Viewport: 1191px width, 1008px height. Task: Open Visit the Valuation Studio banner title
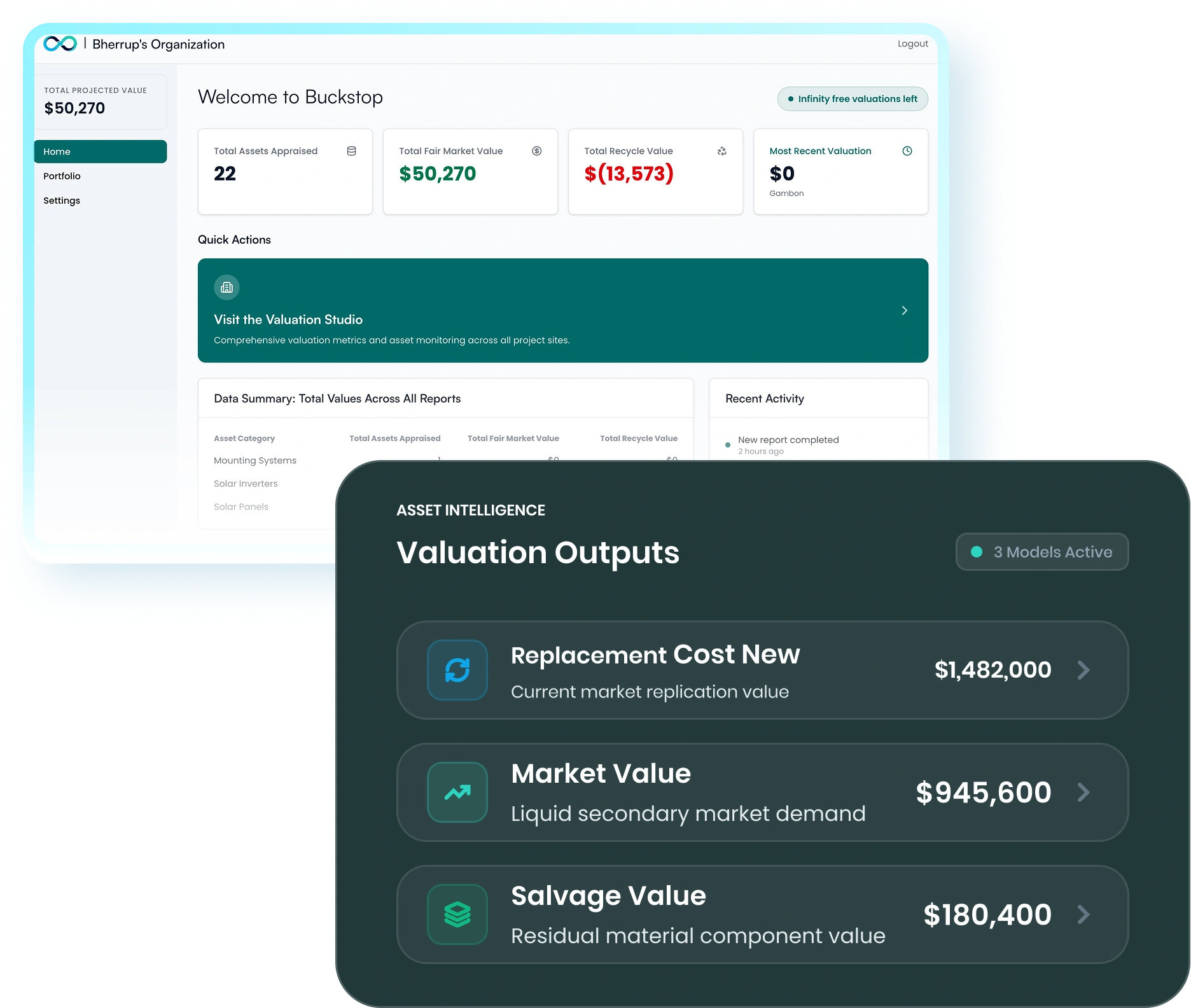click(x=288, y=319)
